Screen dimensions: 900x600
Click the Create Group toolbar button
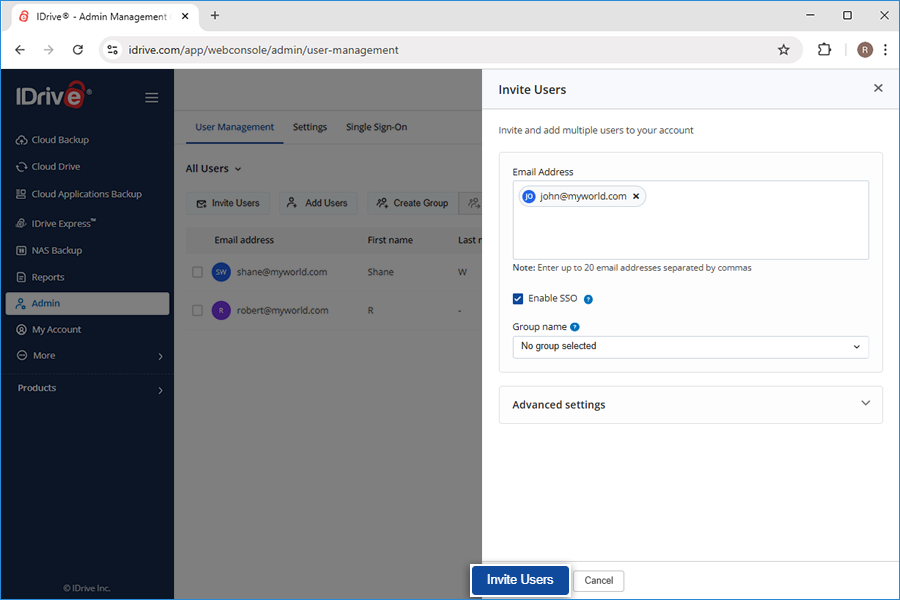click(412, 203)
